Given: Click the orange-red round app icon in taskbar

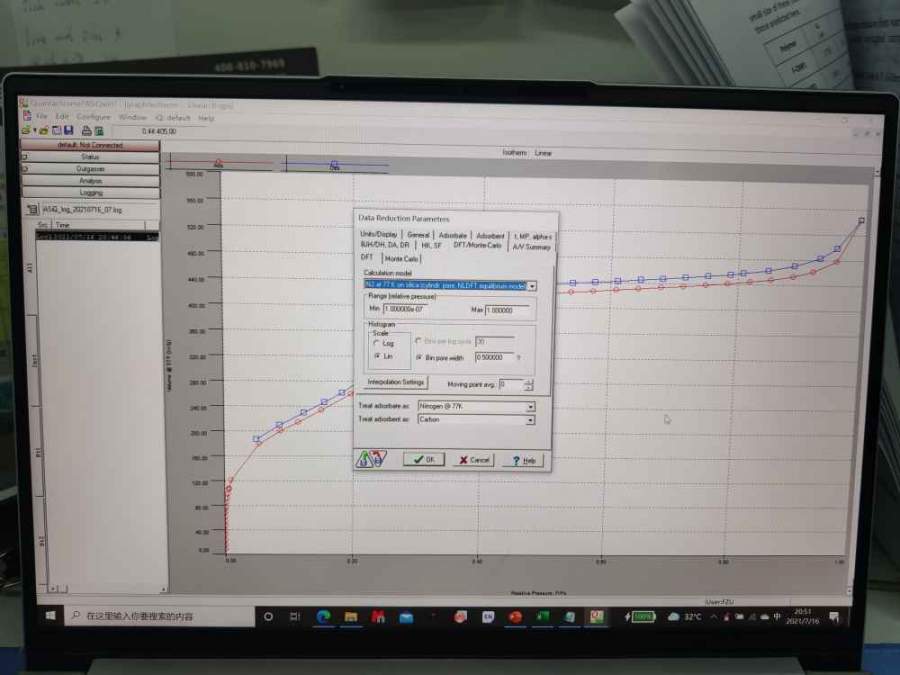Looking at the screenshot, I should pyautogui.click(x=515, y=617).
